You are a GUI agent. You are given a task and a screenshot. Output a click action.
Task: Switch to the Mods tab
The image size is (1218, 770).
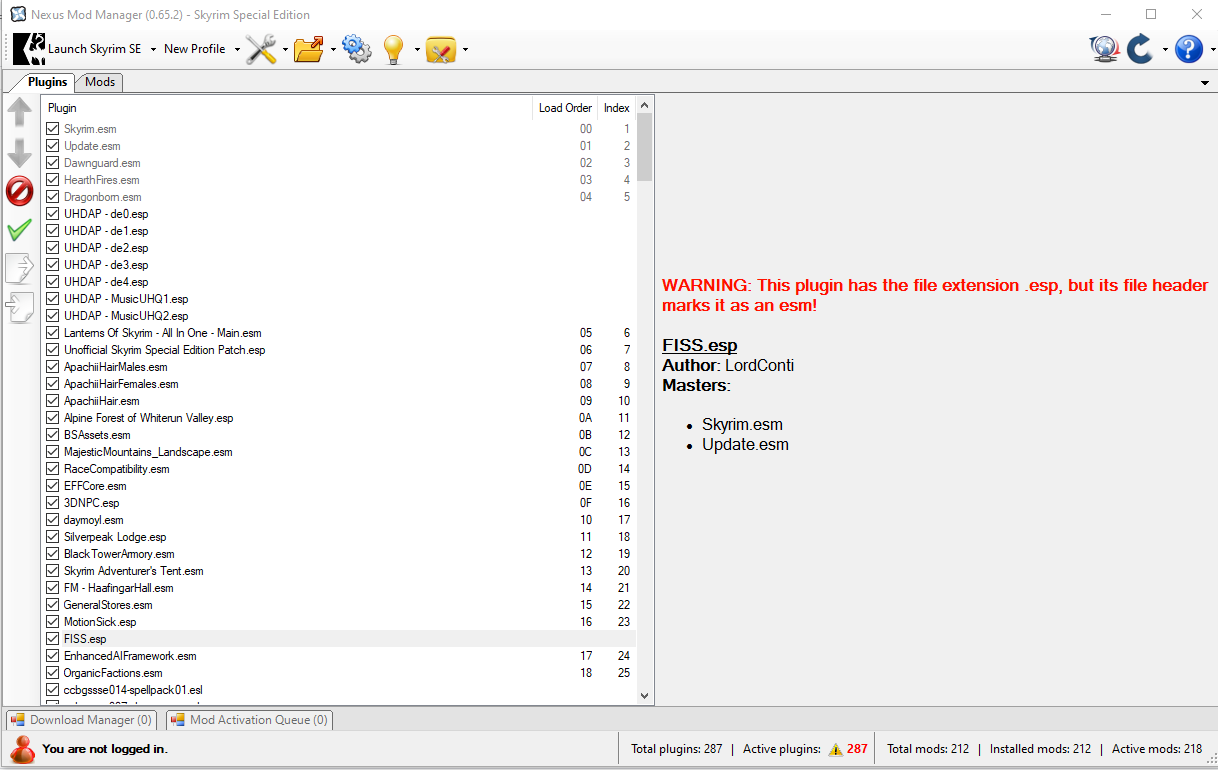coord(100,82)
